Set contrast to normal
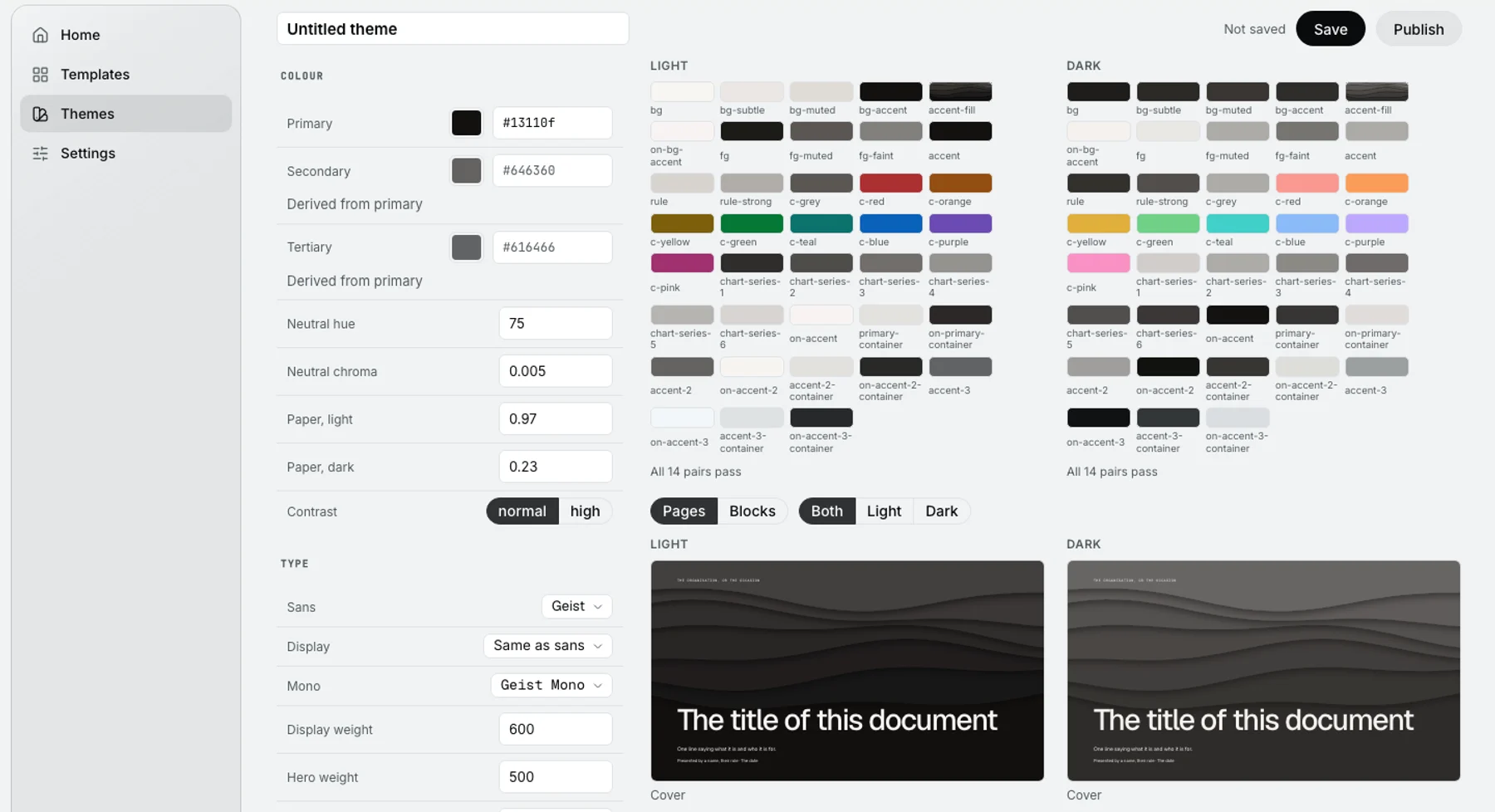Viewport: 1495px width, 812px height. [x=522, y=511]
